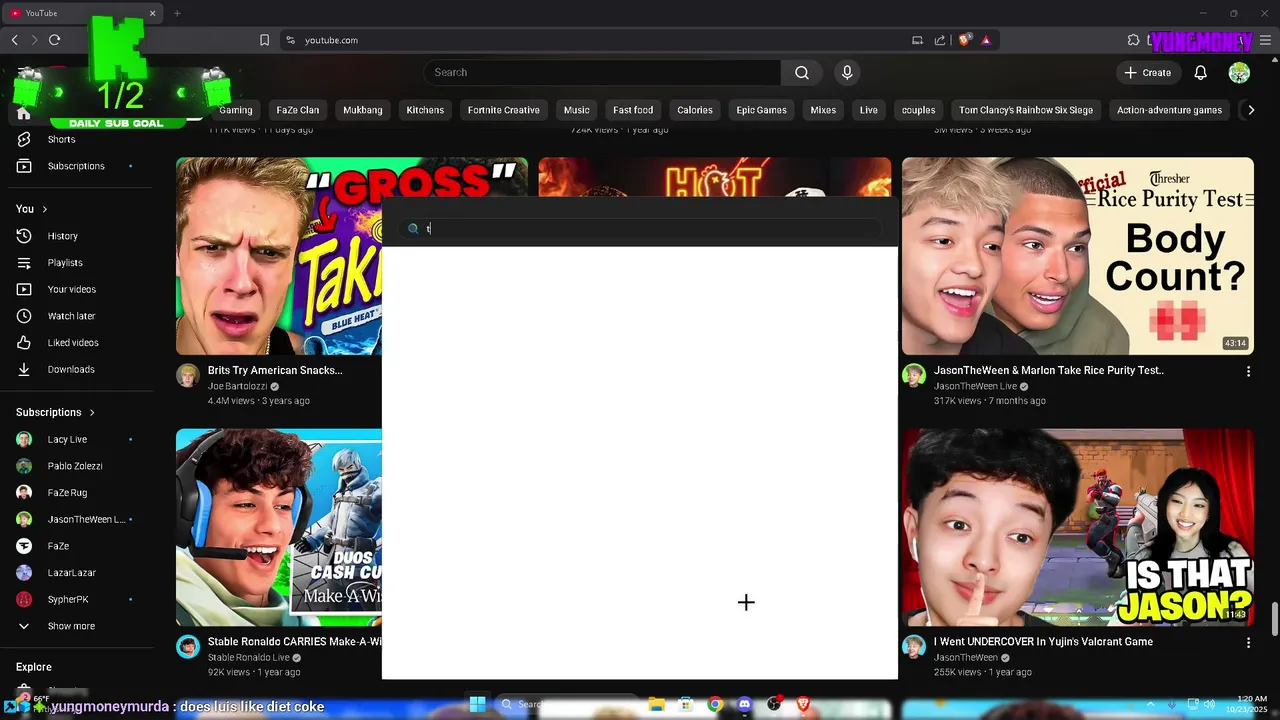
Task: Select the Epic Games chip
Action: click(x=762, y=110)
